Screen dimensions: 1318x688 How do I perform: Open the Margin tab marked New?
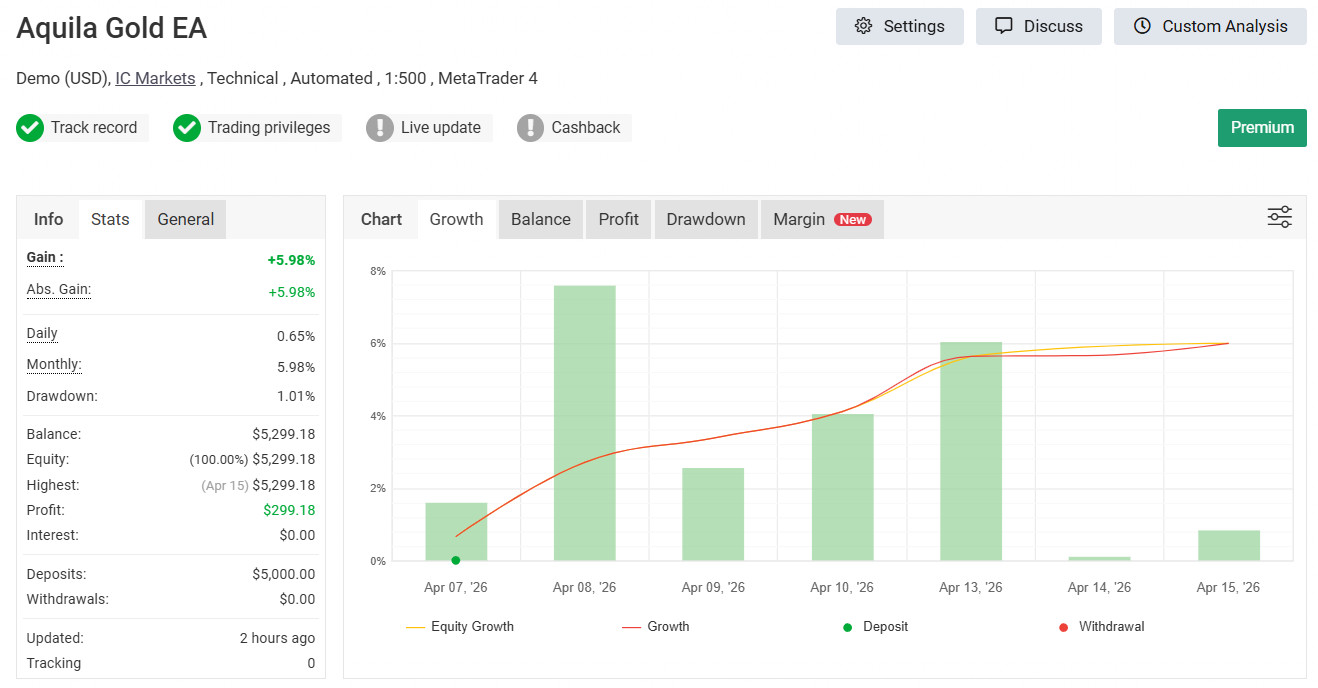tap(821, 219)
